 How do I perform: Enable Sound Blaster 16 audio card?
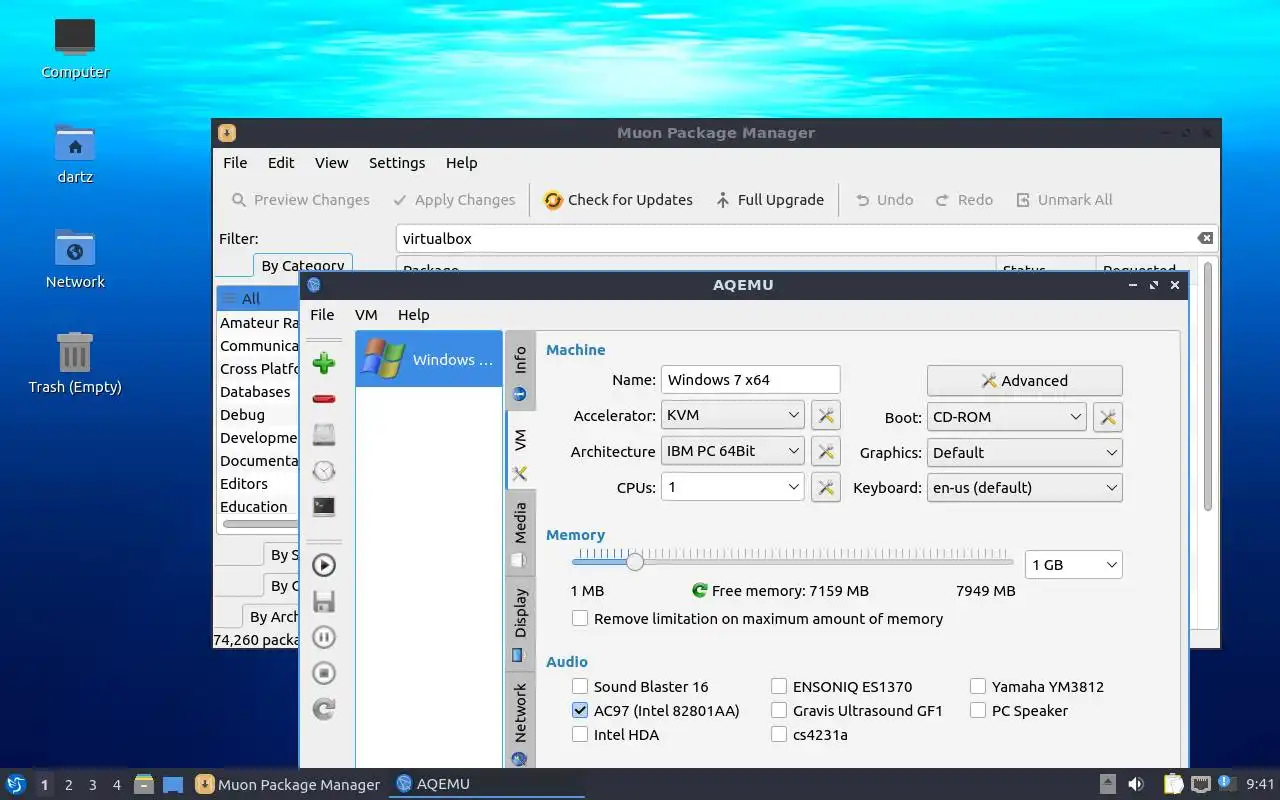(x=580, y=686)
